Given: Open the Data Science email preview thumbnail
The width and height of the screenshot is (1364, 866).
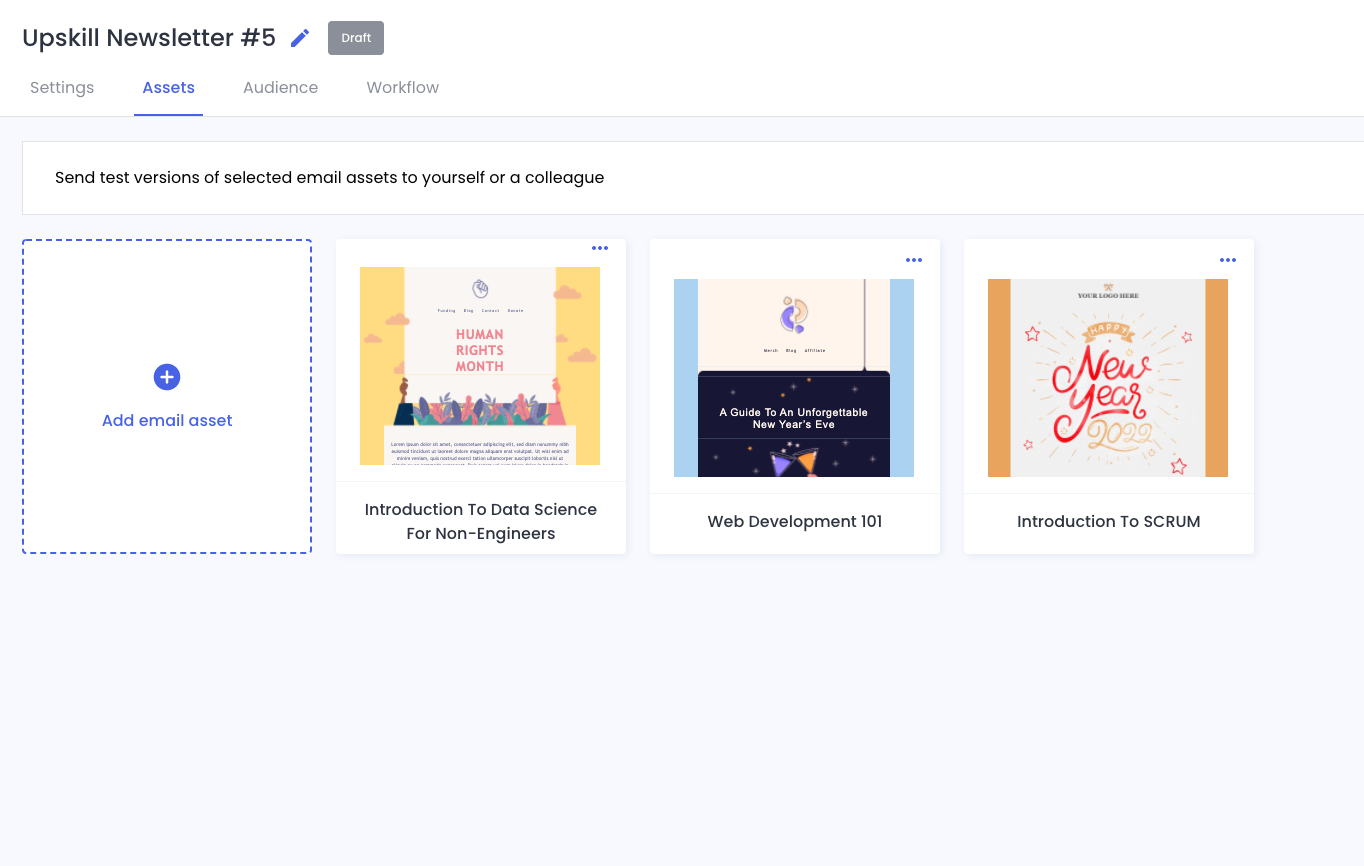Looking at the screenshot, I should [480, 365].
